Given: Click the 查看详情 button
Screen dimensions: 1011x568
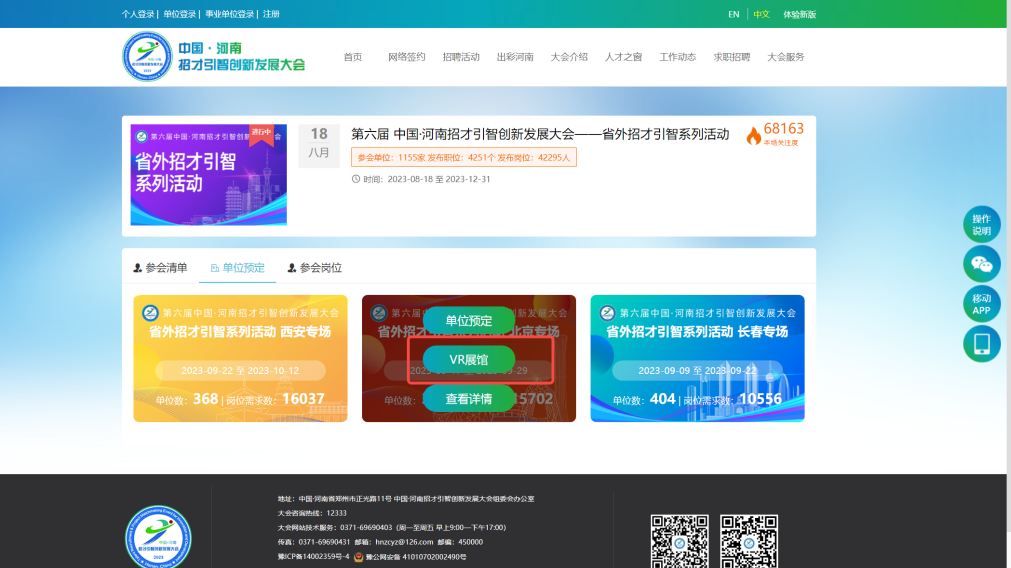Looking at the screenshot, I should pyautogui.click(x=469, y=399).
